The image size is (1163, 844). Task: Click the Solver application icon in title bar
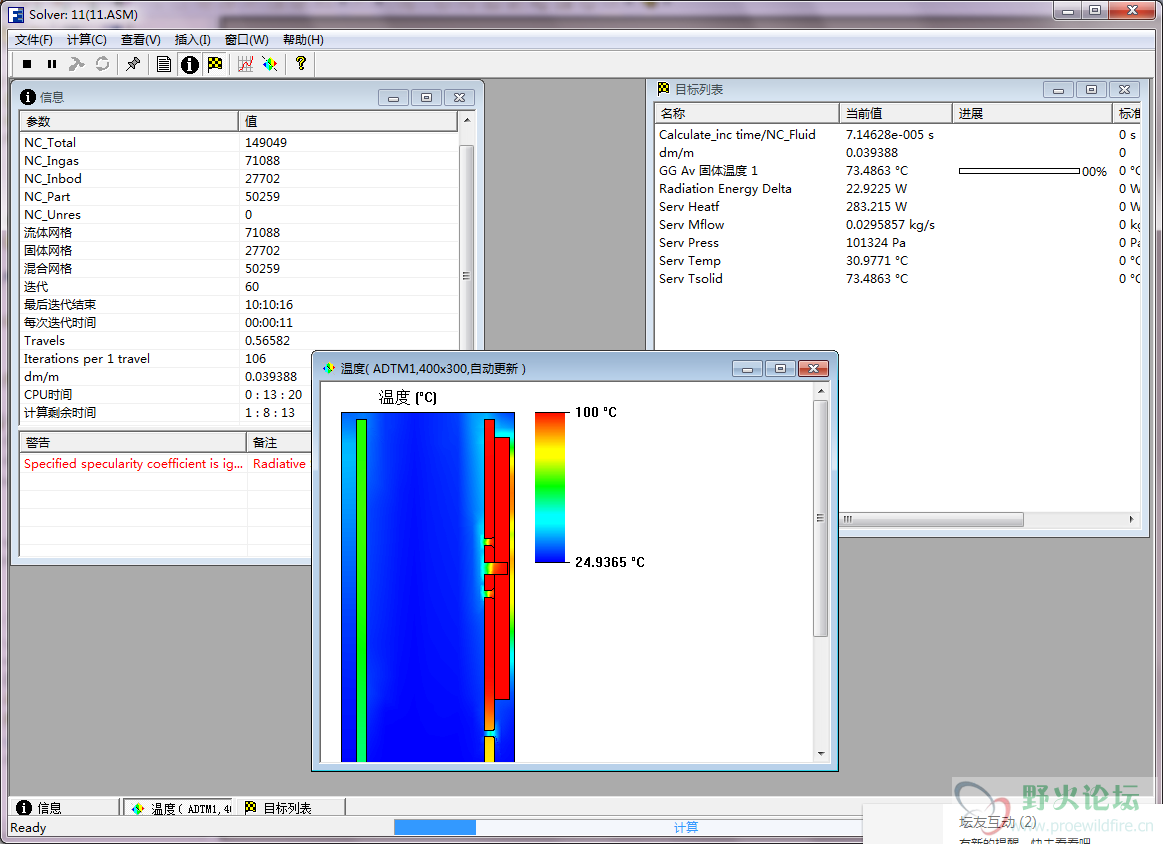click(16, 14)
